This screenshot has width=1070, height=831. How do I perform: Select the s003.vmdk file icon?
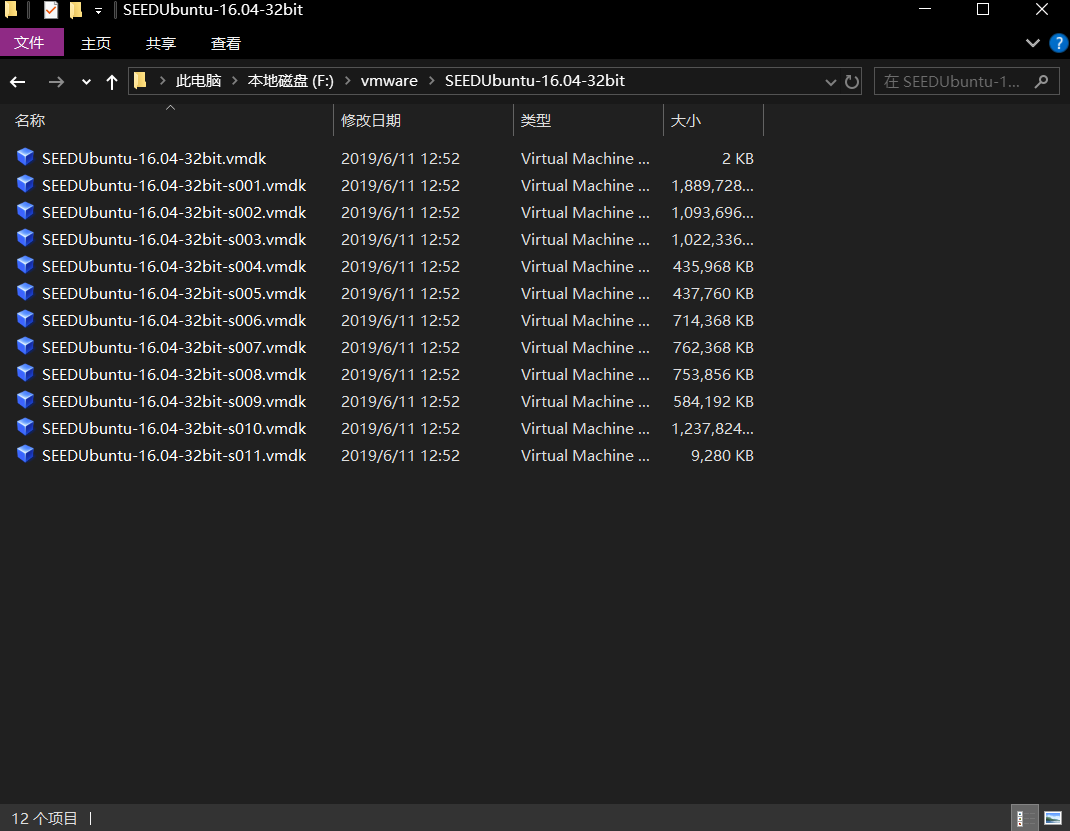point(25,239)
